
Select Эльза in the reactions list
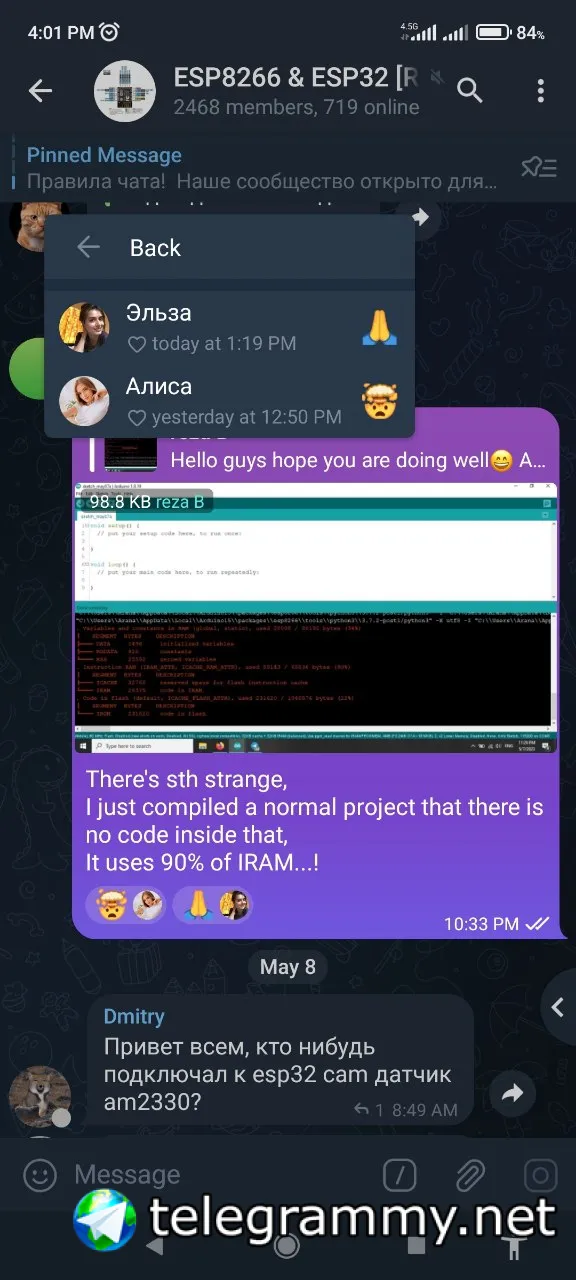point(229,327)
